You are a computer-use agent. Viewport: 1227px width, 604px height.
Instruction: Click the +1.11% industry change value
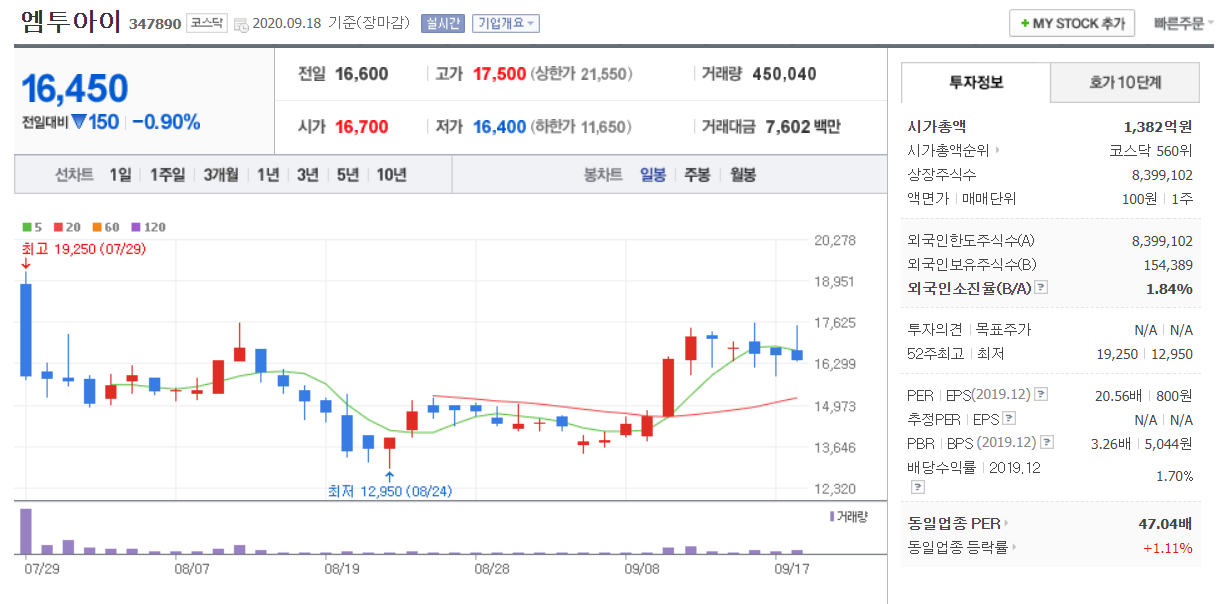[x=1167, y=547]
